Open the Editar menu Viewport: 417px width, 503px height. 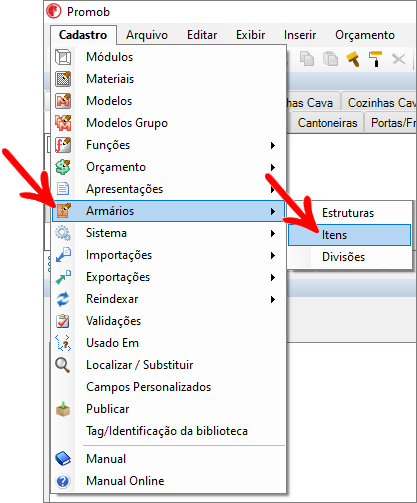[202, 35]
